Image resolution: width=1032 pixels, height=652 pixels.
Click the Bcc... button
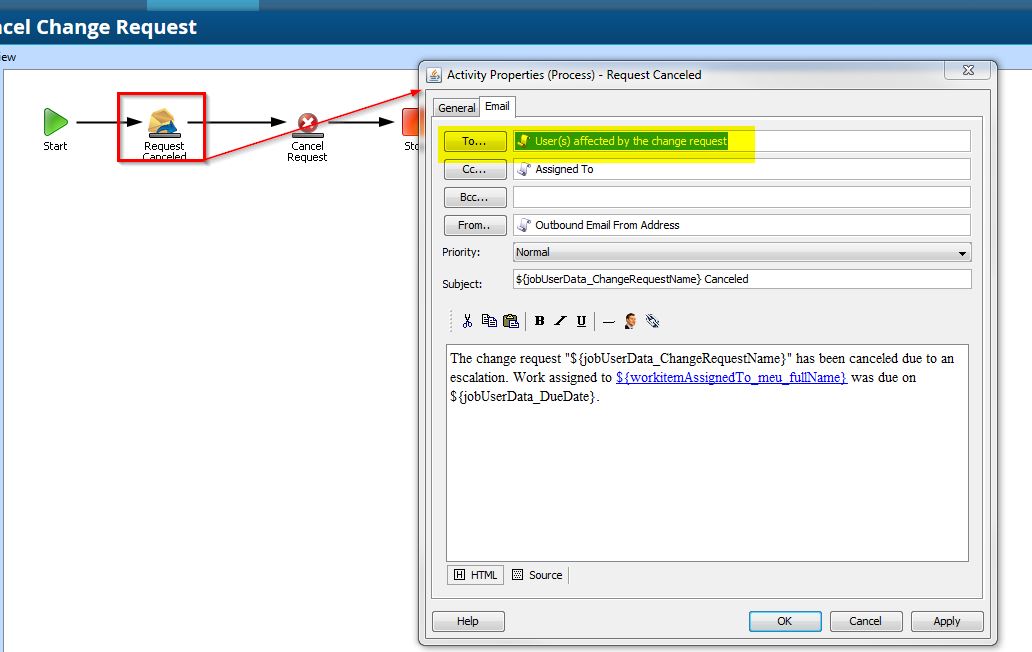[x=474, y=197]
